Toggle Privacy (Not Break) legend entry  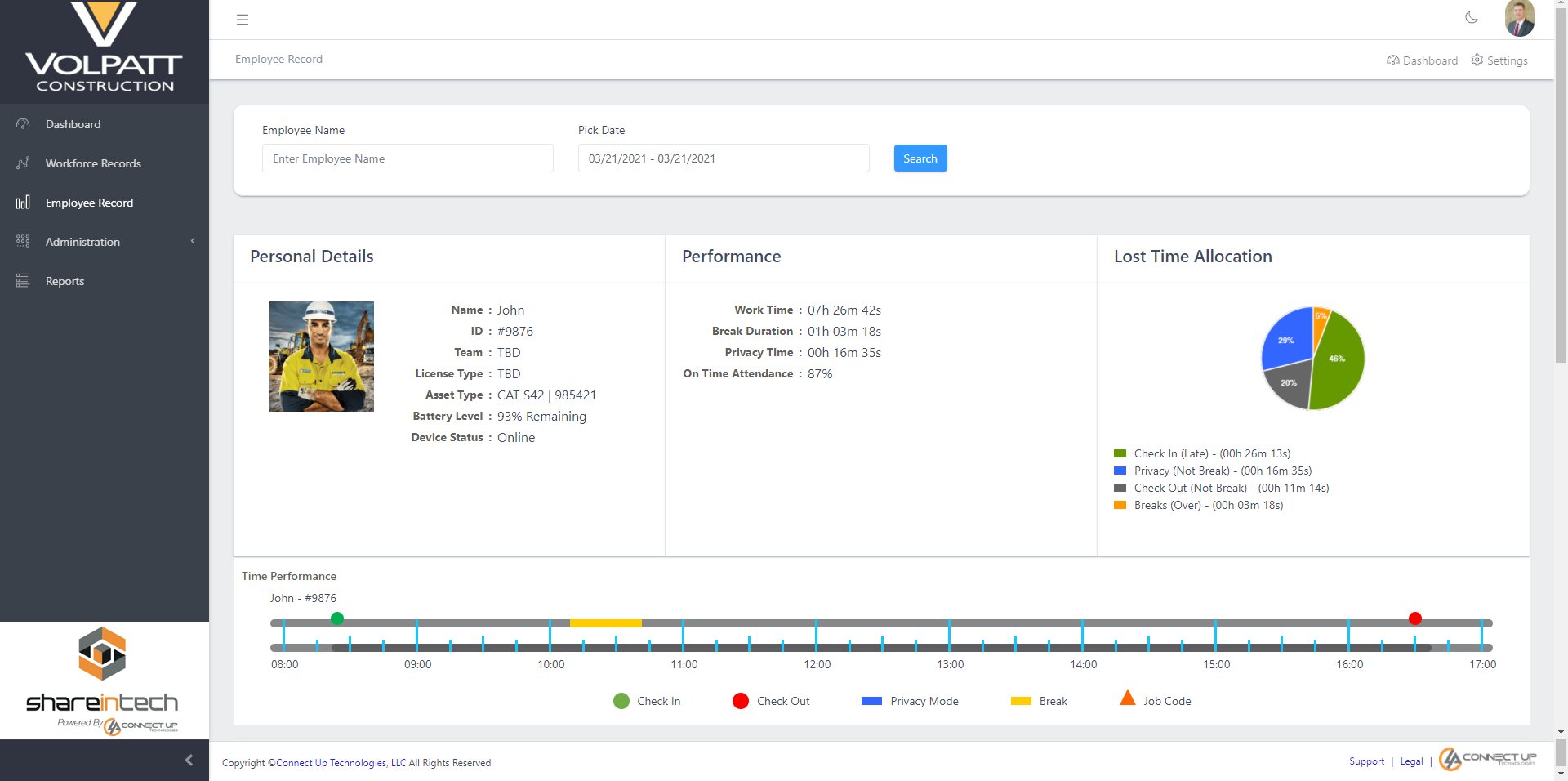[1213, 471]
